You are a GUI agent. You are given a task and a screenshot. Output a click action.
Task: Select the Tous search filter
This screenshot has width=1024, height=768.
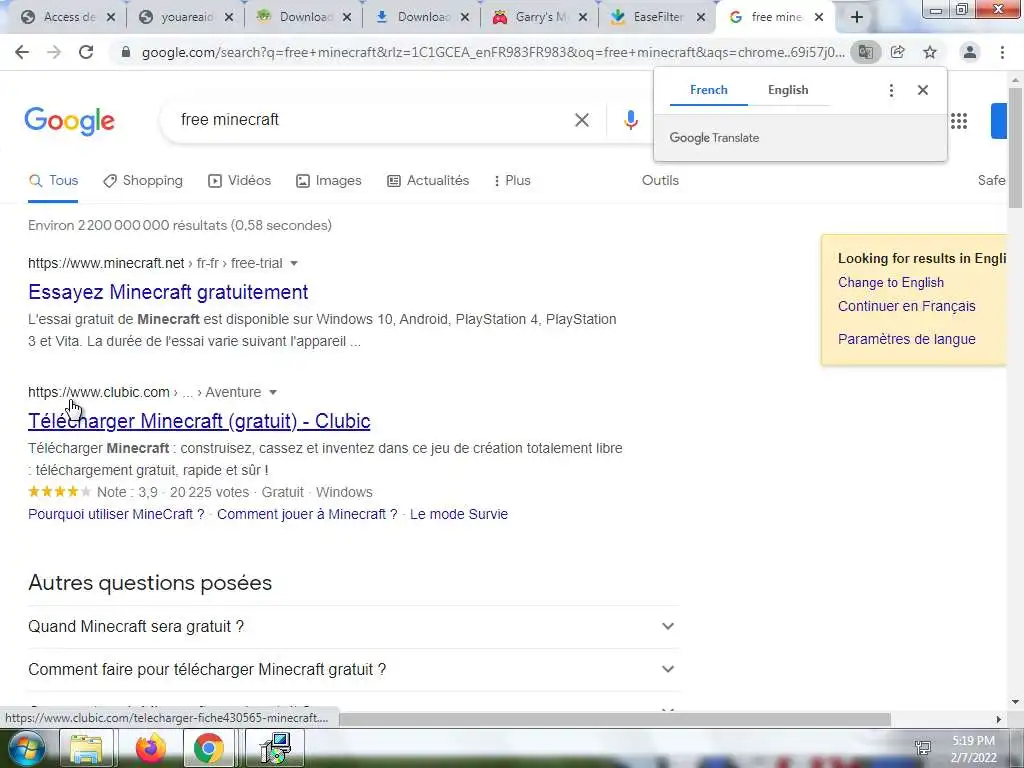pos(54,181)
